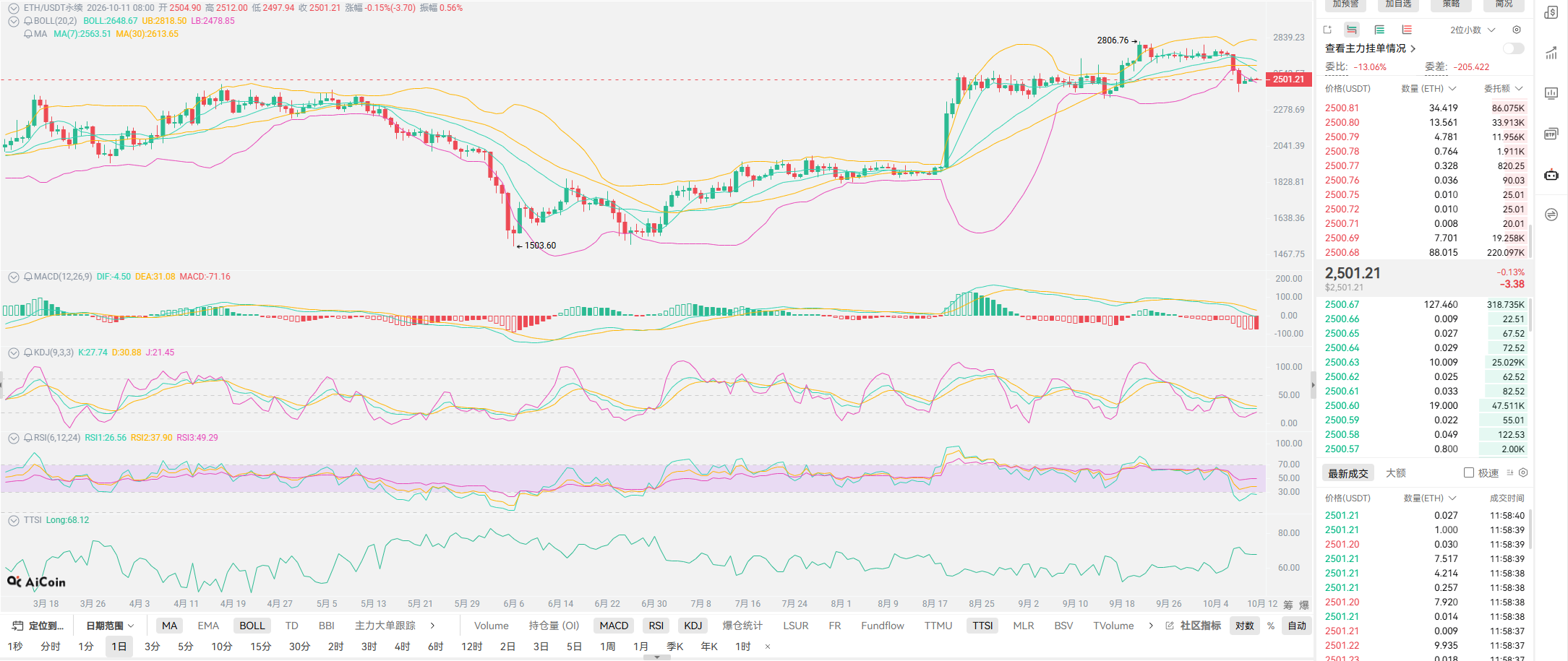
Task: Pop out the order book panel
Action: [x=1327, y=30]
